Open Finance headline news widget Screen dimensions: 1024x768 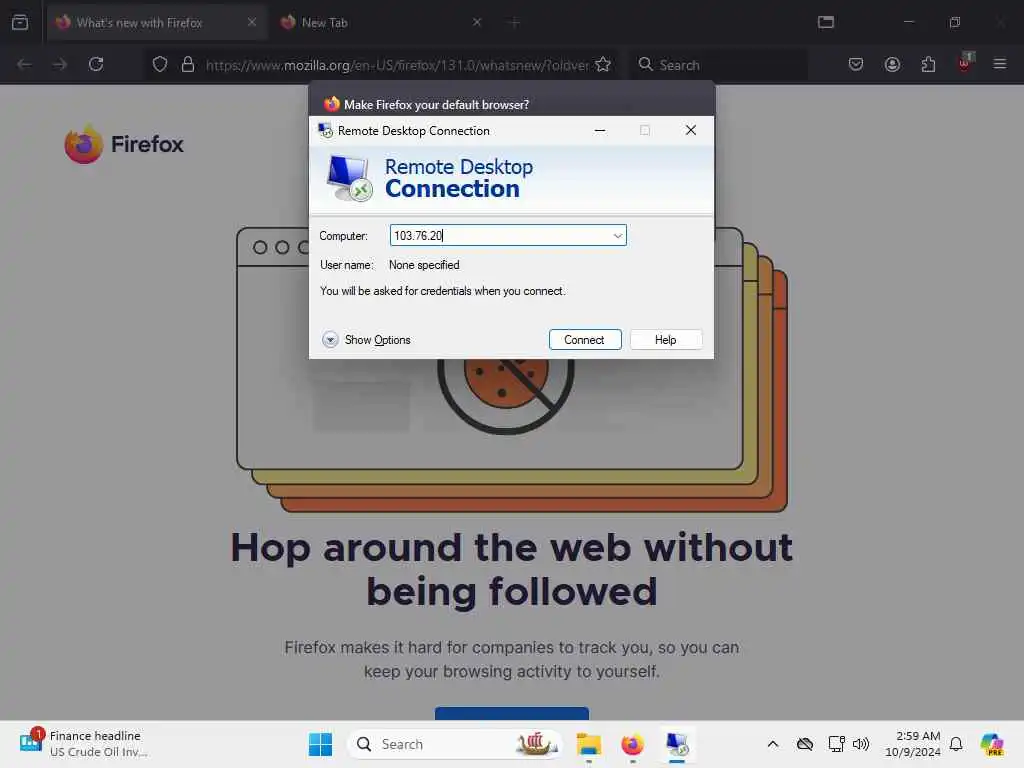pyautogui.click(x=85, y=744)
